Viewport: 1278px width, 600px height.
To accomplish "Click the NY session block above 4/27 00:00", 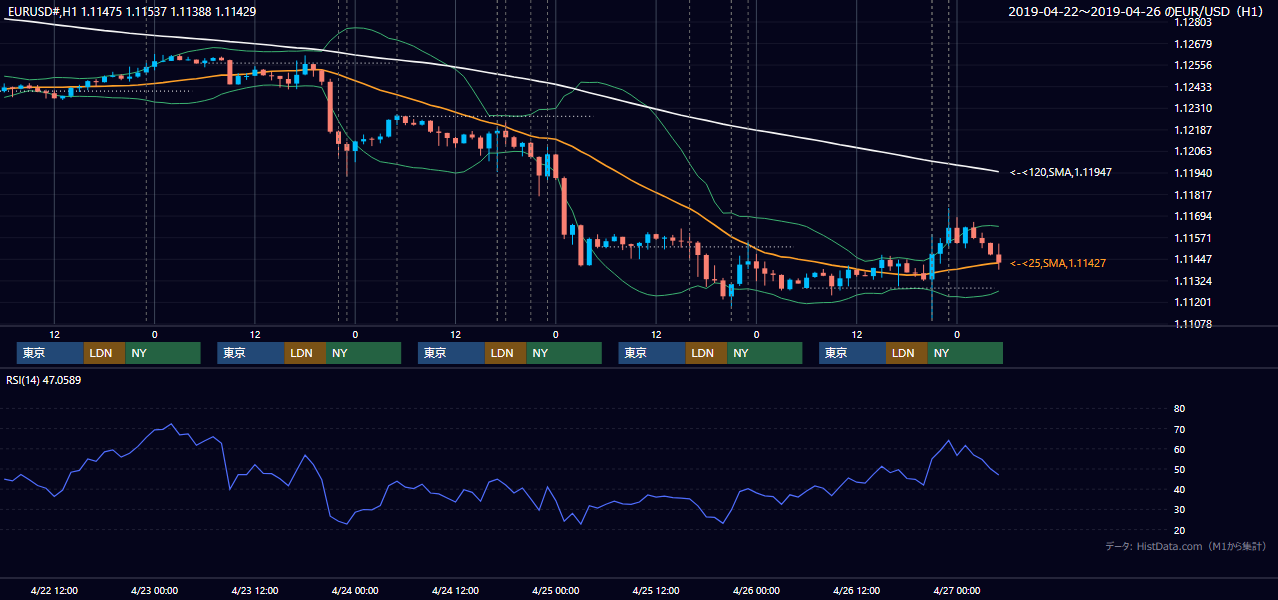I will pyautogui.click(x=964, y=353).
